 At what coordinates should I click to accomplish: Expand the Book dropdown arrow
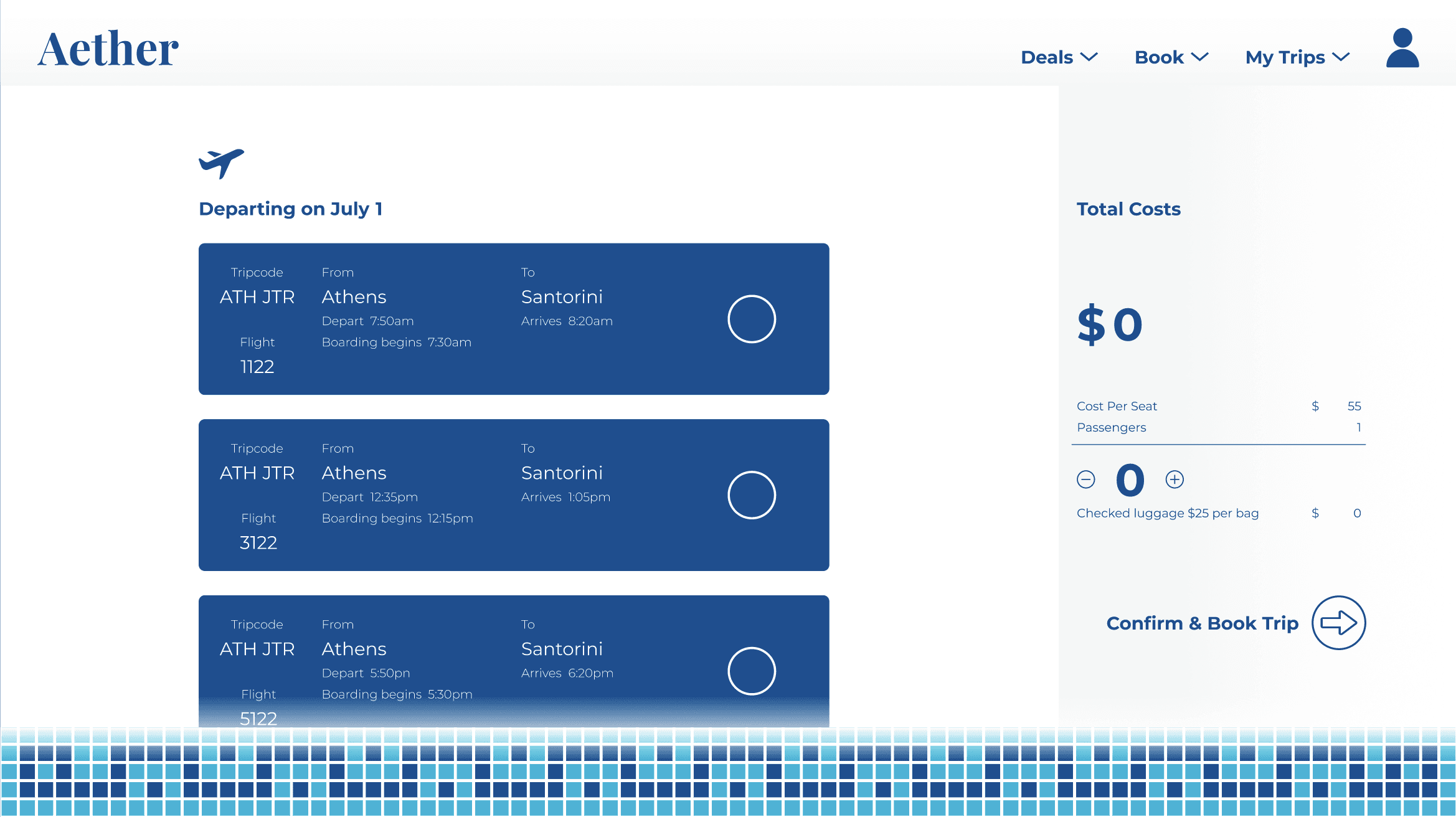click(1199, 57)
